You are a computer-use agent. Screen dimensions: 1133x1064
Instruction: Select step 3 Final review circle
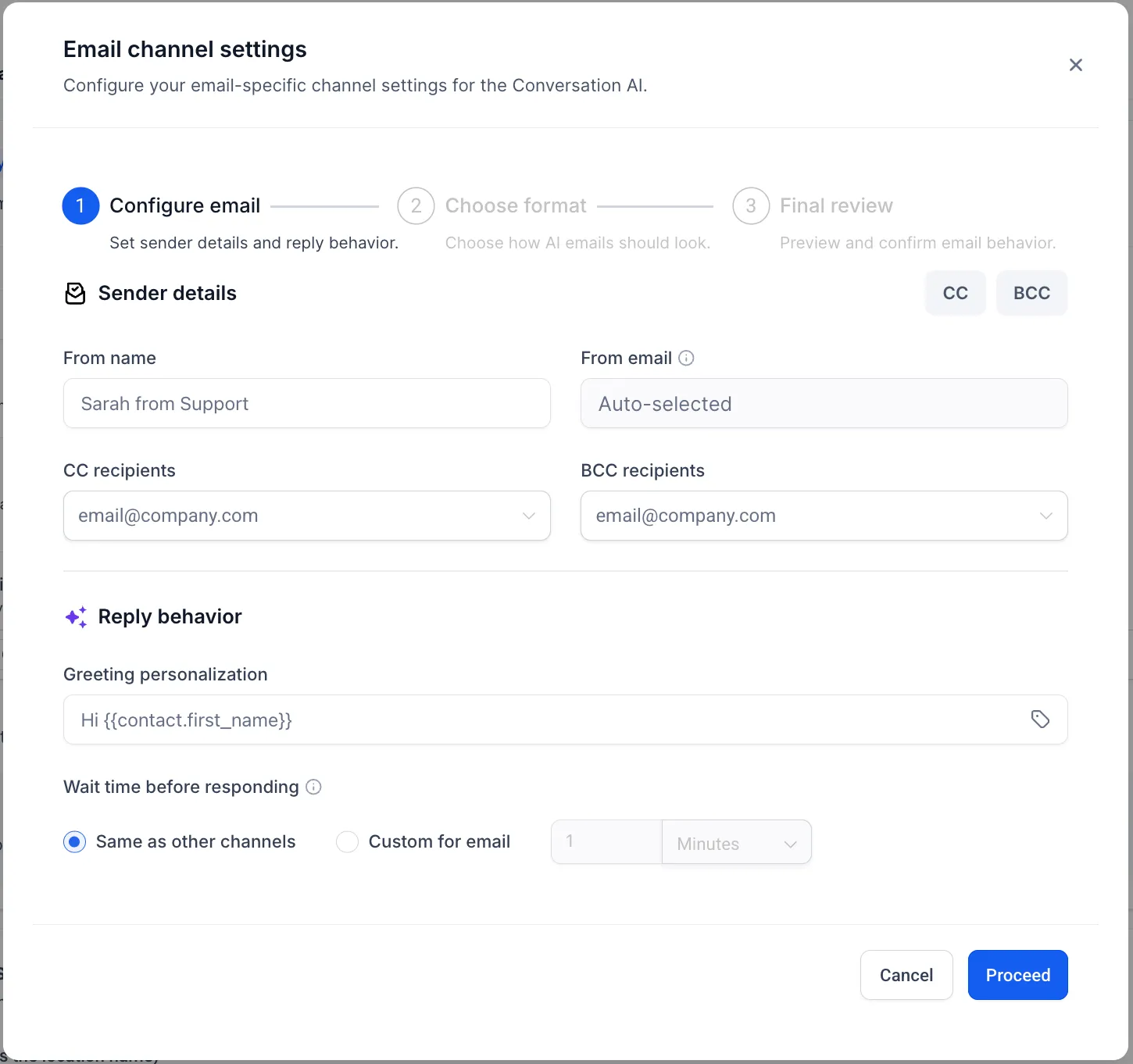751,205
